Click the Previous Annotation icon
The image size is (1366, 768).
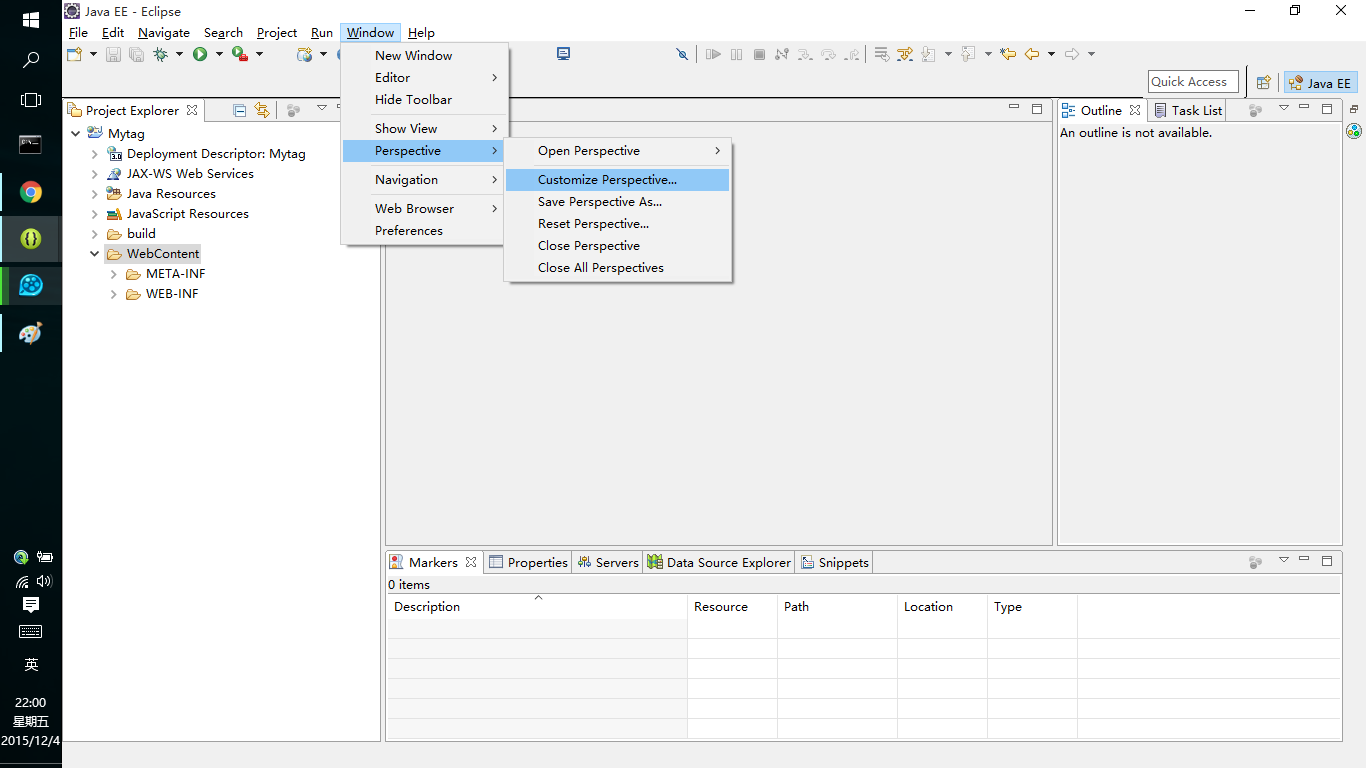click(x=968, y=54)
